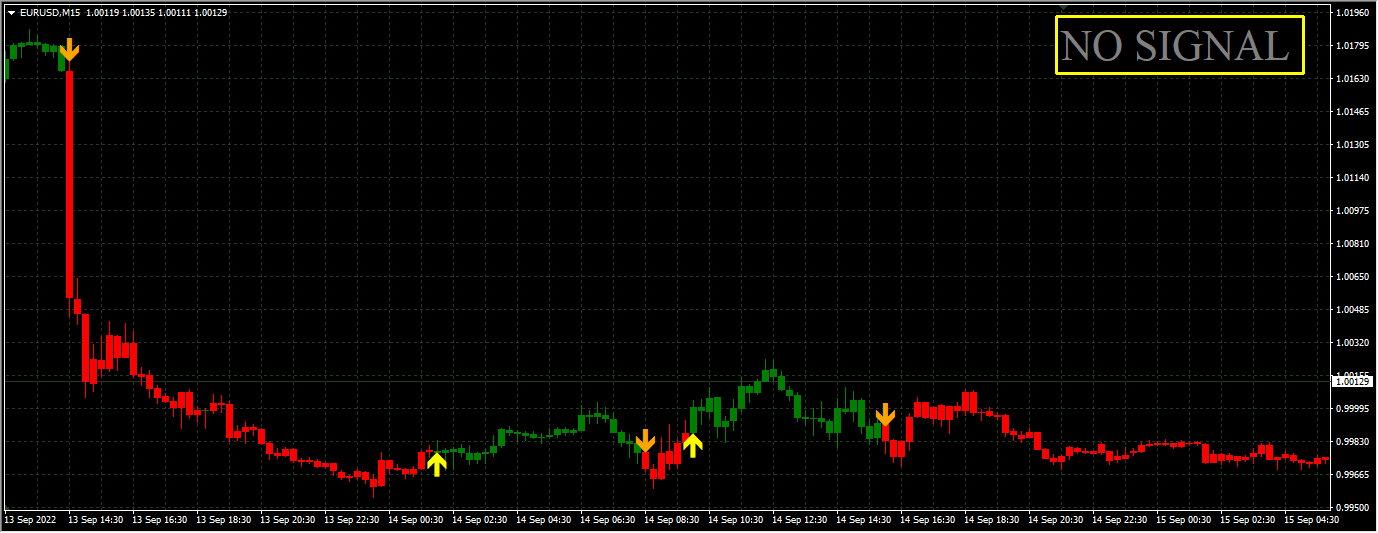Select the orange sell arrow above the 13 Sep drop

pos(69,50)
